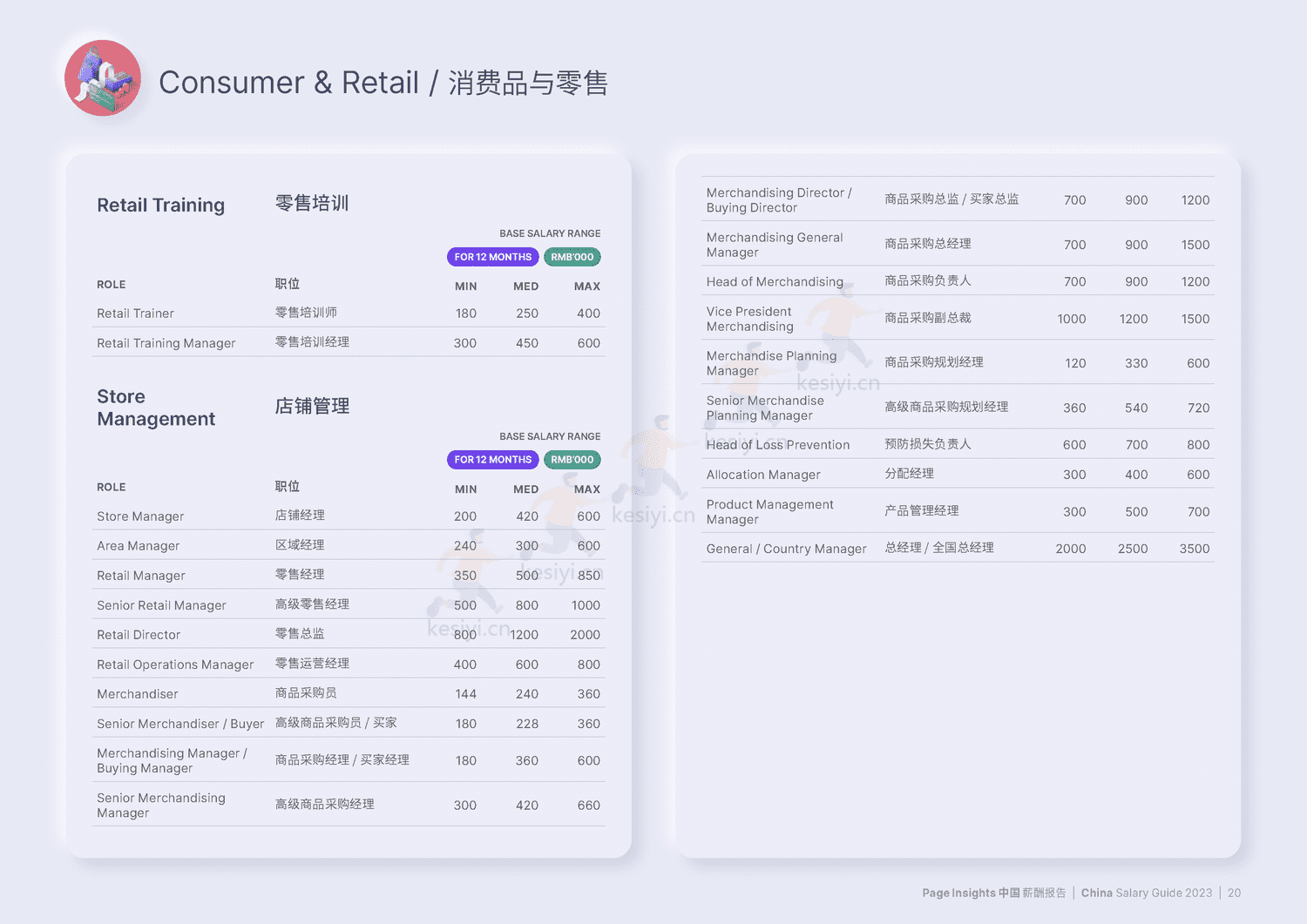Viewport: 1307px width, 924px height.
Task: Click Senior Retail Manager max value 1000
Action: pyautogui.click(x=586, y=605)
